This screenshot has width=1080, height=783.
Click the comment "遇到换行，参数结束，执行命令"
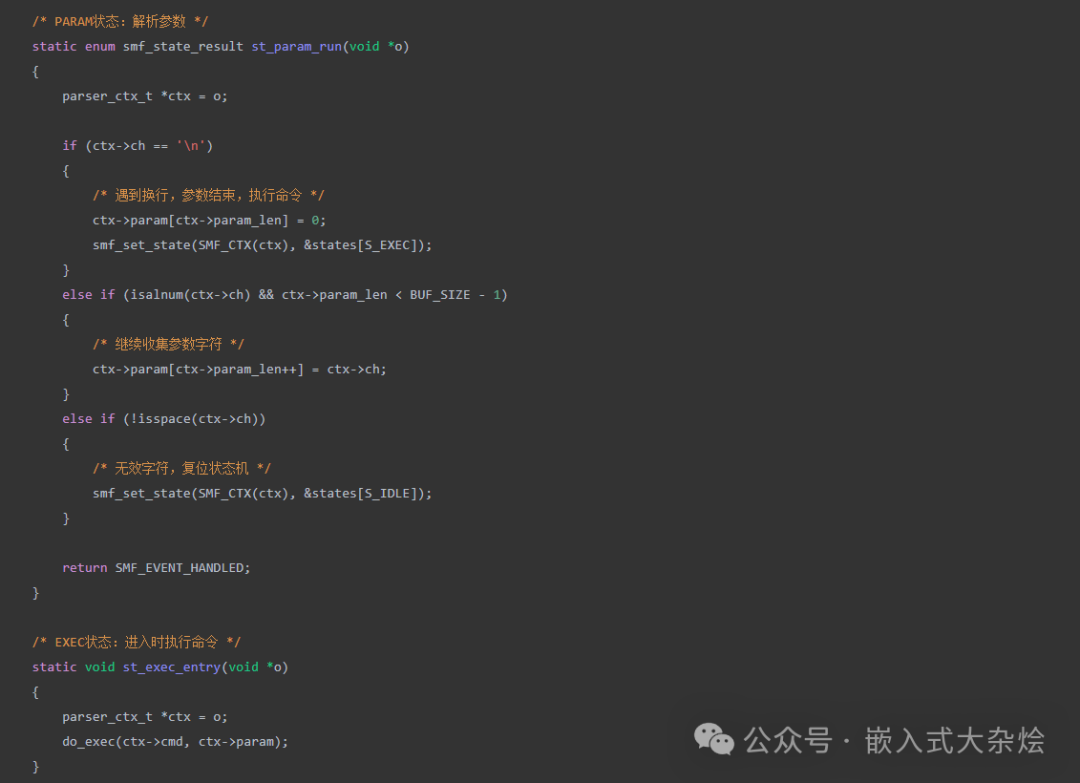click(208, 196)
